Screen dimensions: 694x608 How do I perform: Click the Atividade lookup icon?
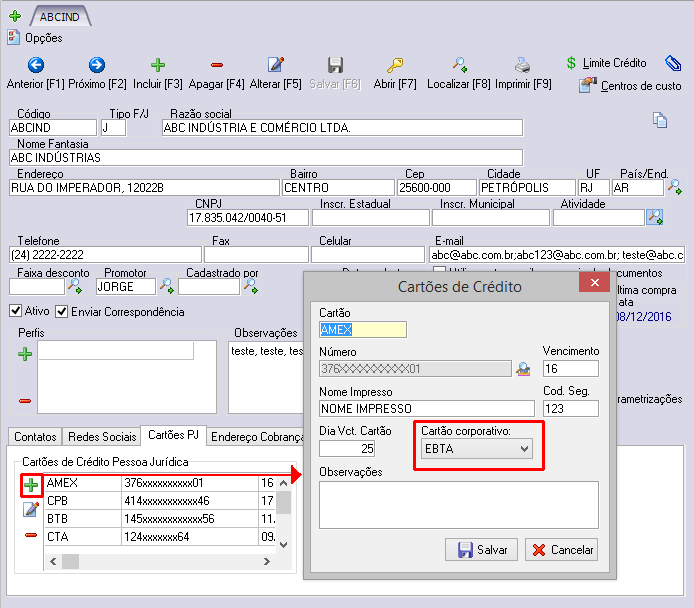click(655, 217)
